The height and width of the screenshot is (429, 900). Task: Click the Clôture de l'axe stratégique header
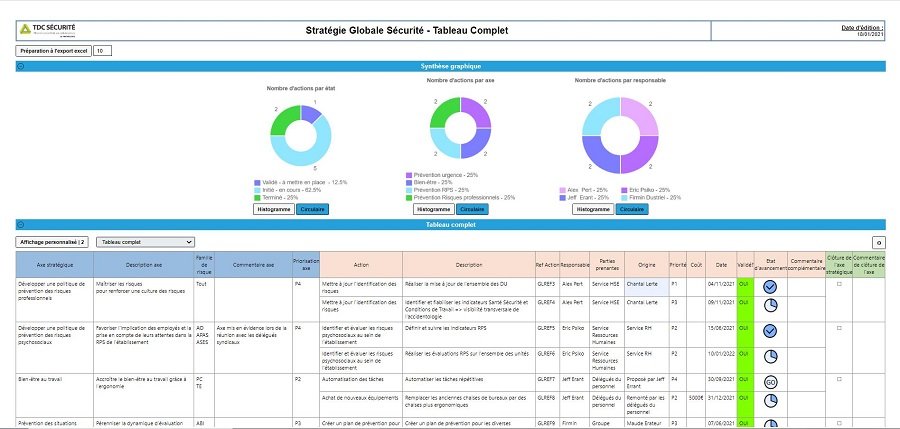(839, 265)
